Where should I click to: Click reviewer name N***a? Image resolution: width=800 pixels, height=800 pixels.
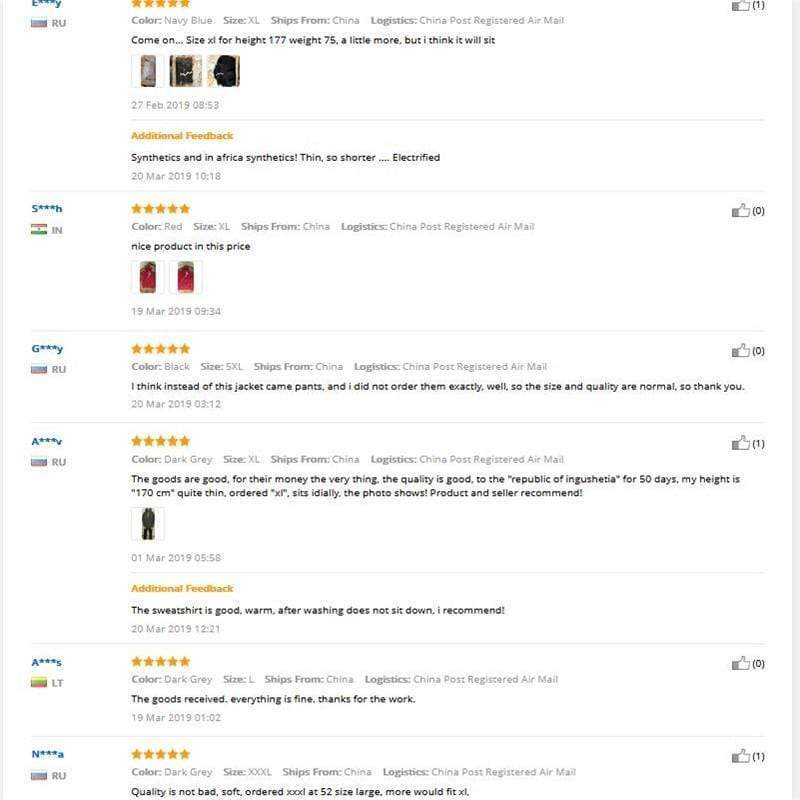tap(47, 754)
